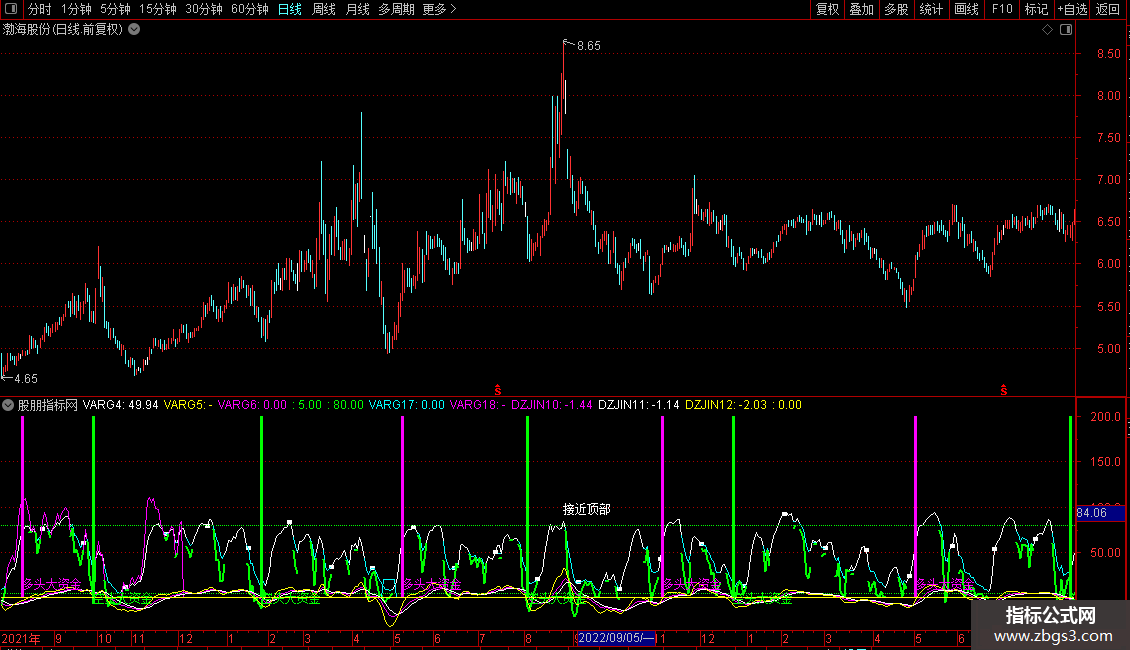Expand the 股朋指标网 indicator panel dropdown
1130x650 pixels.
click(9, 405)
